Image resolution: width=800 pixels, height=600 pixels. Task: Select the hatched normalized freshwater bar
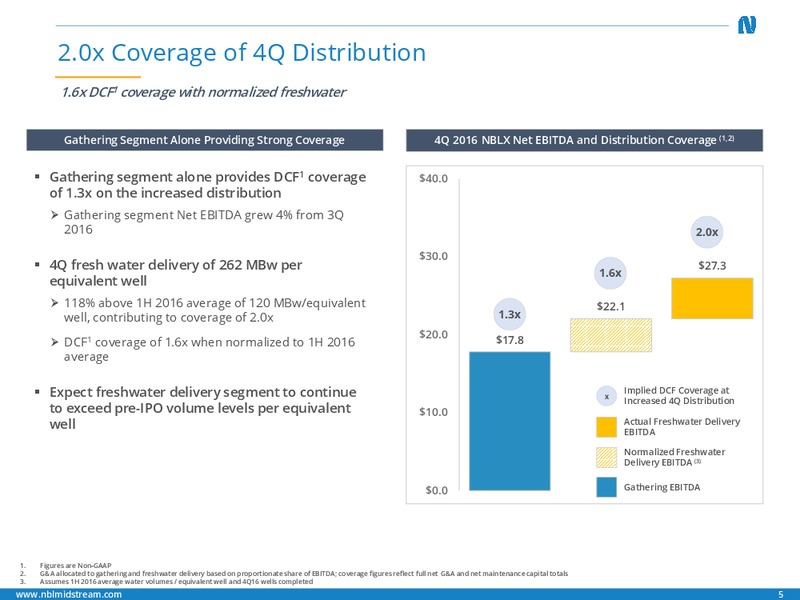(x=611, y=335)
